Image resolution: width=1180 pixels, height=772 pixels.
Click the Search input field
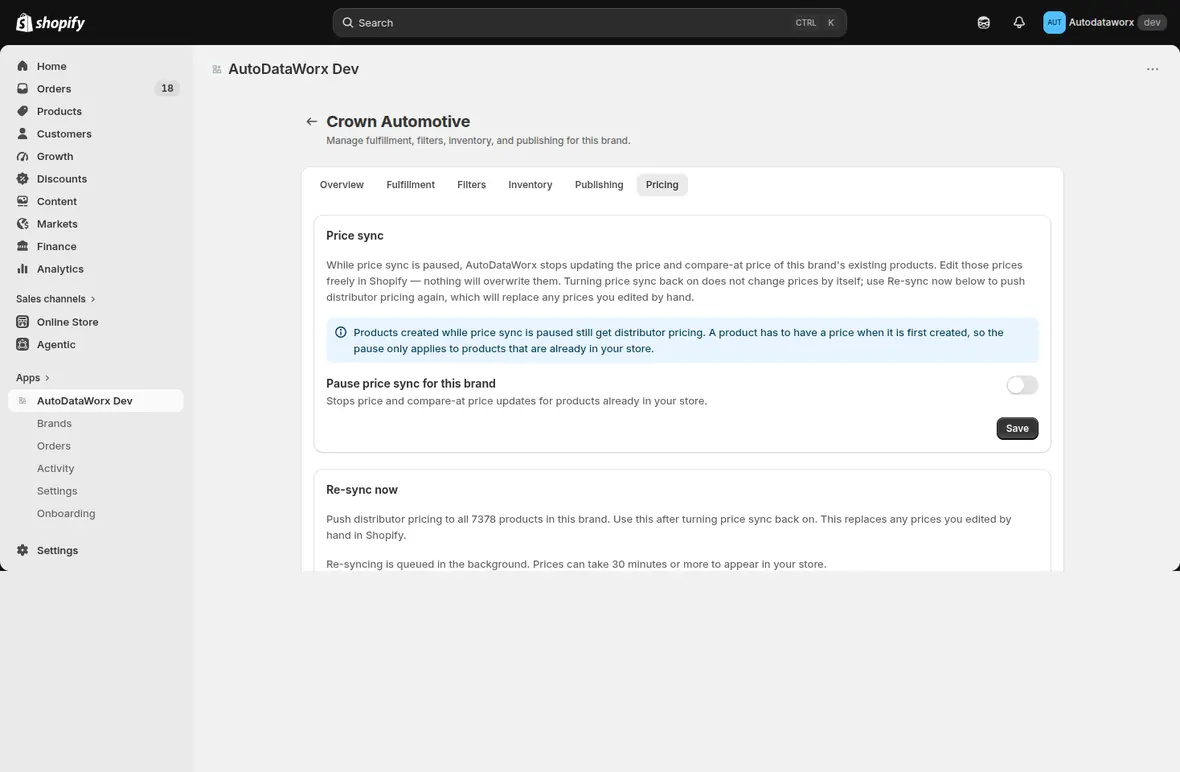(589, 23)
